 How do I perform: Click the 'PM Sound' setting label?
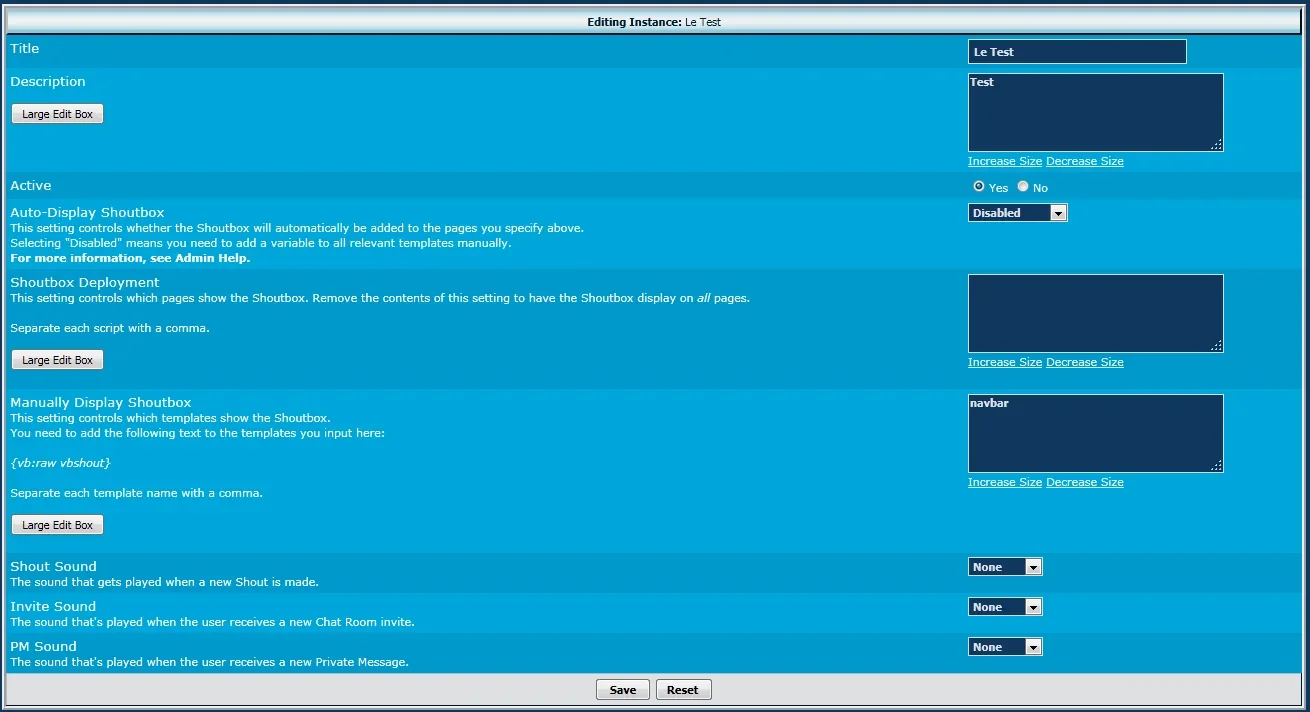(x=43, y=646)
